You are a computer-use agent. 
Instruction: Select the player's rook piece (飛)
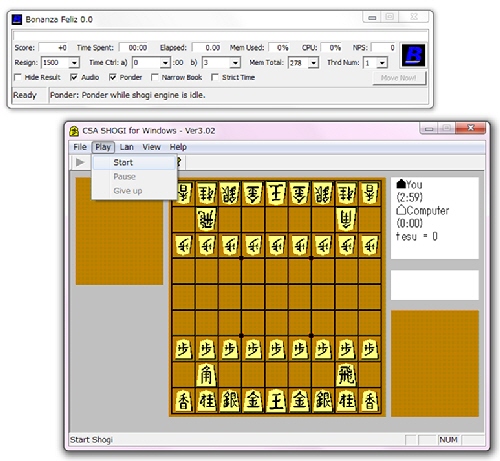point(346,375)
